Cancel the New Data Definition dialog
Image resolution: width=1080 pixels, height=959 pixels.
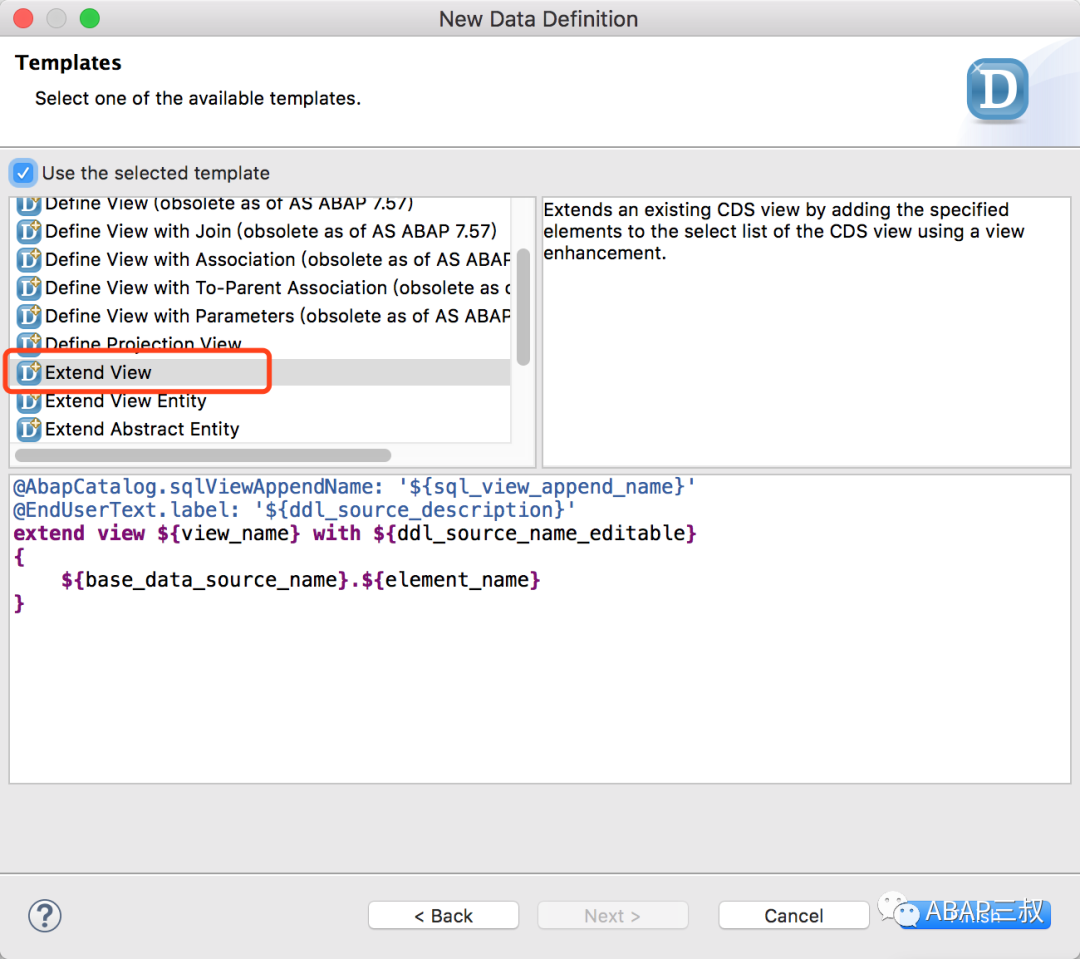pyautogui.click(x=793, y=916)
